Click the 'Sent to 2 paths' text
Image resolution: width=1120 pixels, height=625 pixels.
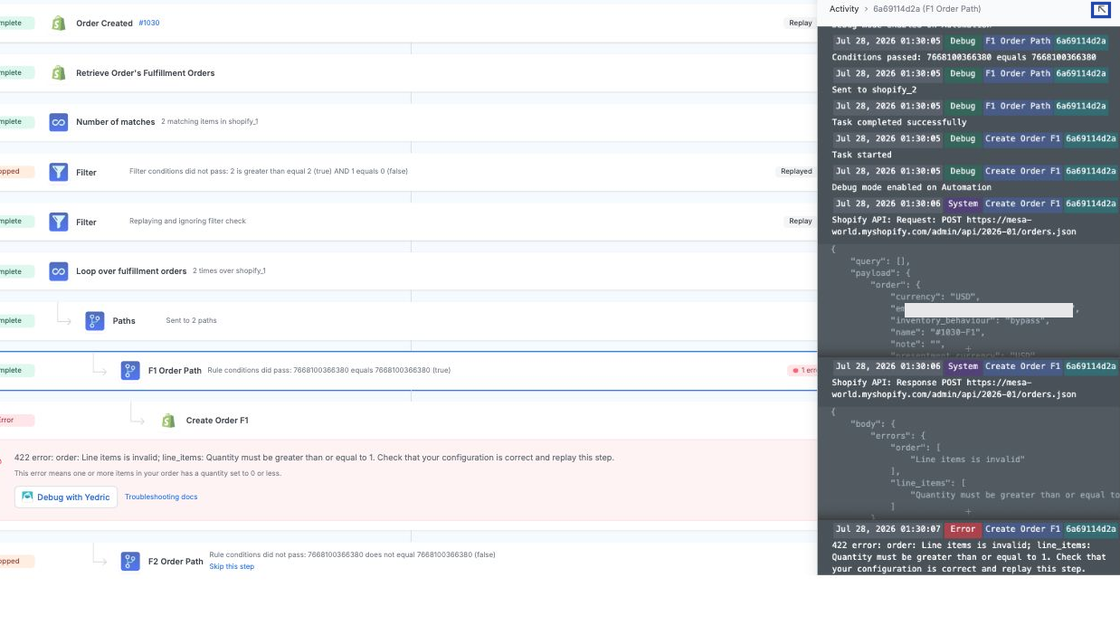191,321
